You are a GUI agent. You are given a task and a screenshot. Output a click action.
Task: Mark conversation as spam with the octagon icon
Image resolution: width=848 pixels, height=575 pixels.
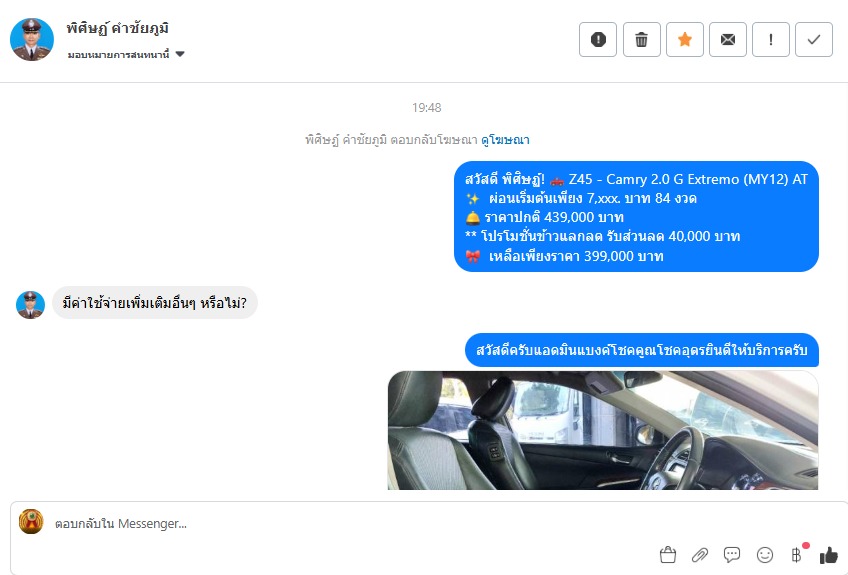(x=598, y=39)
